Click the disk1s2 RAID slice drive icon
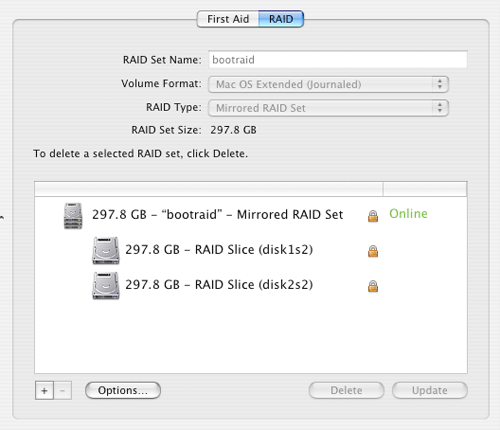Screen dimensions: 500x430 coord(106,251)
